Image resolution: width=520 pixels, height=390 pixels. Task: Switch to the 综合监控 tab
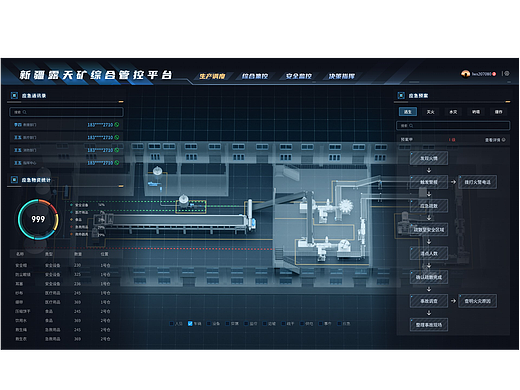click(255, 76)
